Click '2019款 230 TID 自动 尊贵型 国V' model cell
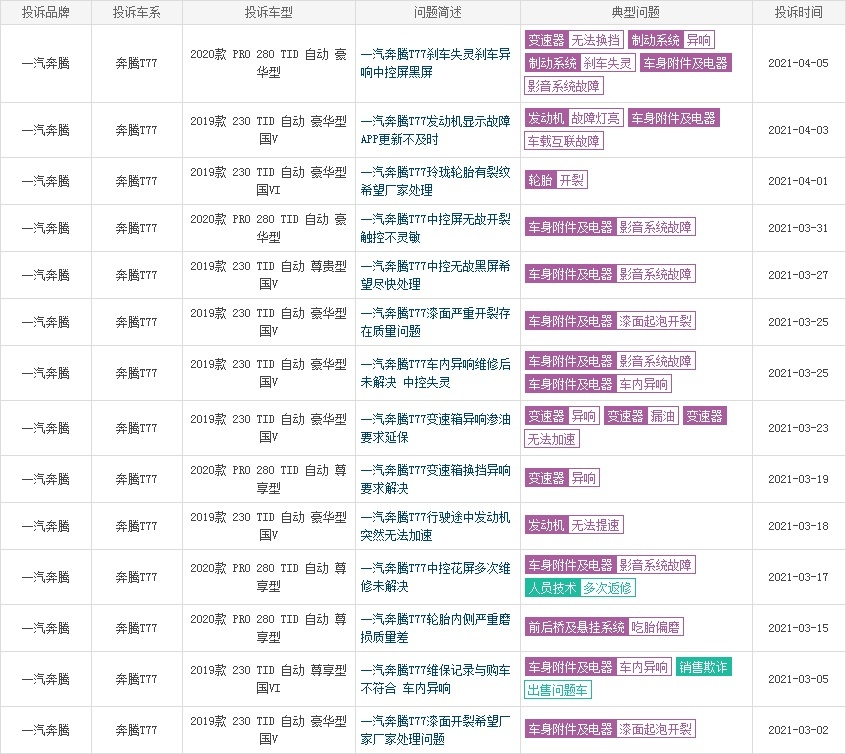The height and width of the screenshot is (754, 846). coord(269,275)
